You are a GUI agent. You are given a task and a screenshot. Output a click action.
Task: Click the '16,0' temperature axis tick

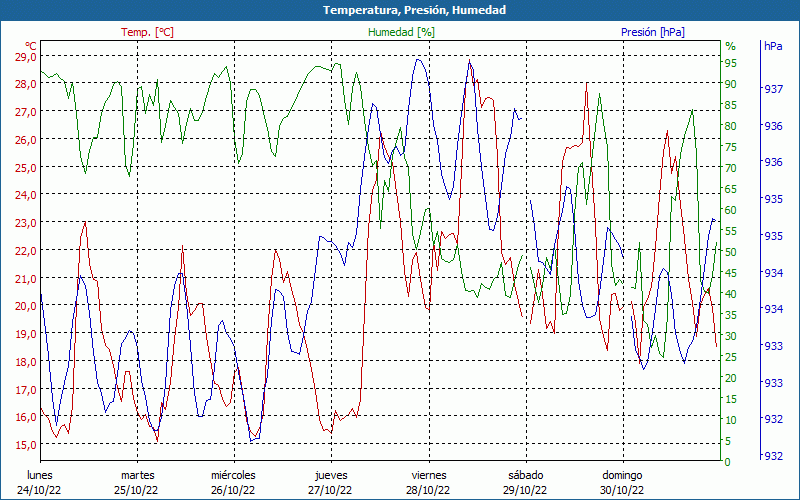(26, 416)
